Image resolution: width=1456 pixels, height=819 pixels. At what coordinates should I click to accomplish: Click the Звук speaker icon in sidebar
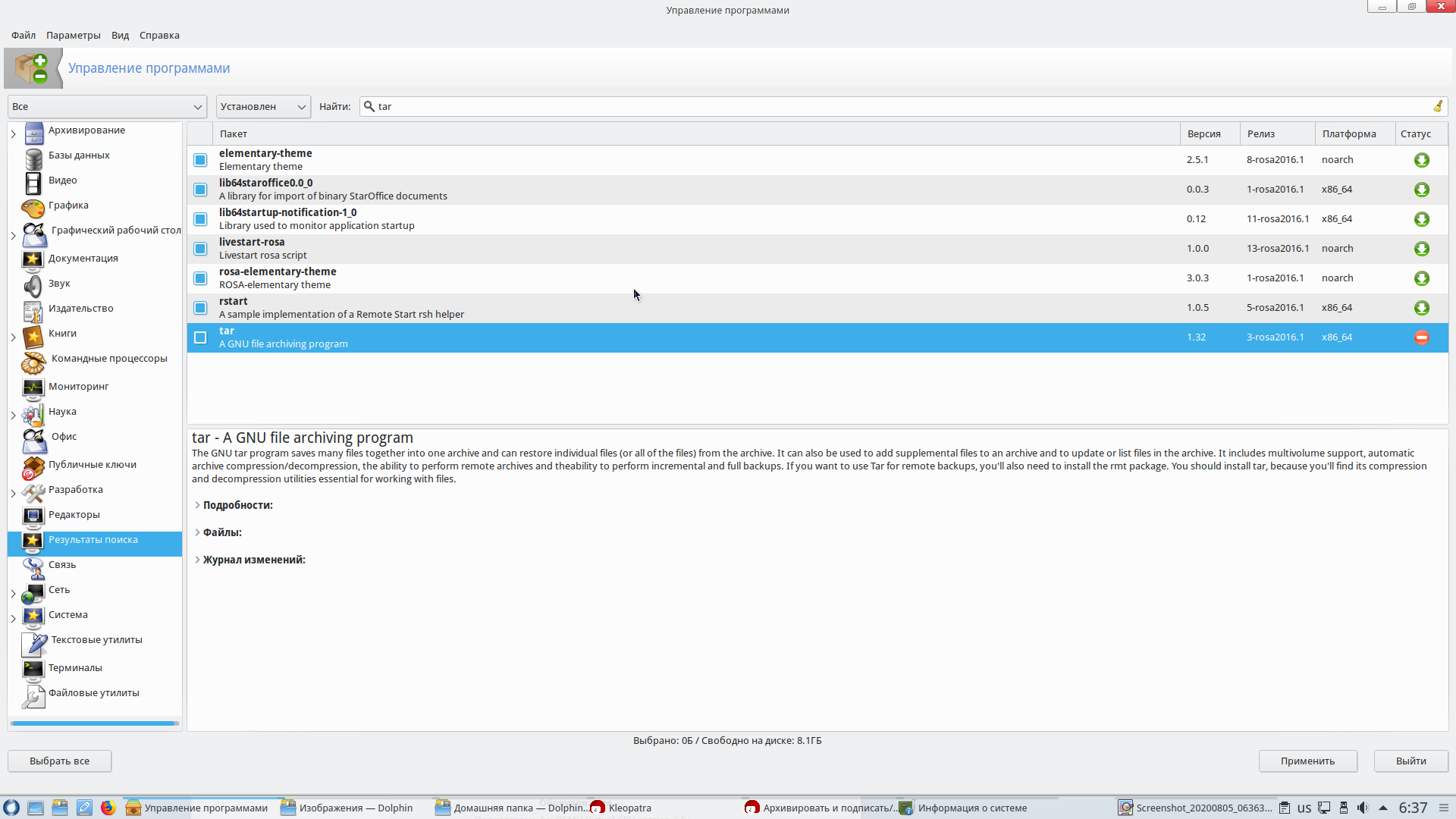(33, 286)
